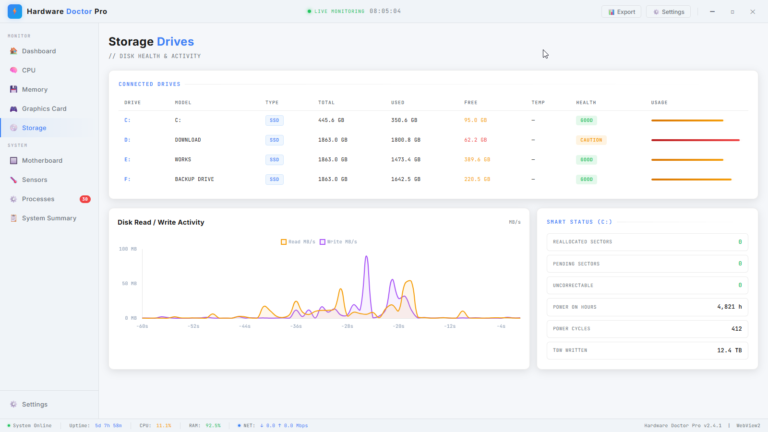Click the BACKUP DRIVE model name

[x=194, y=179]
